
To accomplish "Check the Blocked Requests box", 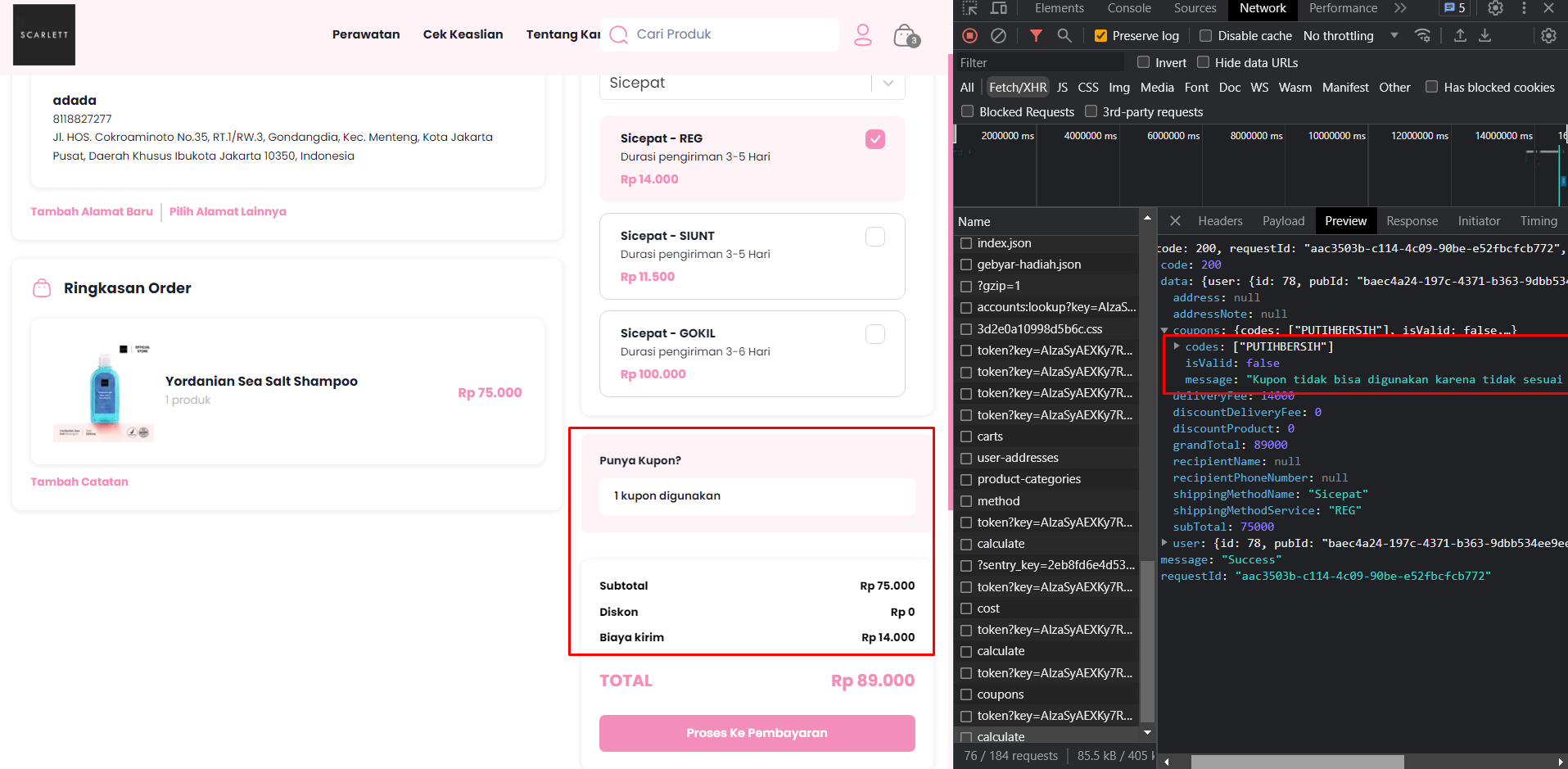I will click(x=968, y=111).
